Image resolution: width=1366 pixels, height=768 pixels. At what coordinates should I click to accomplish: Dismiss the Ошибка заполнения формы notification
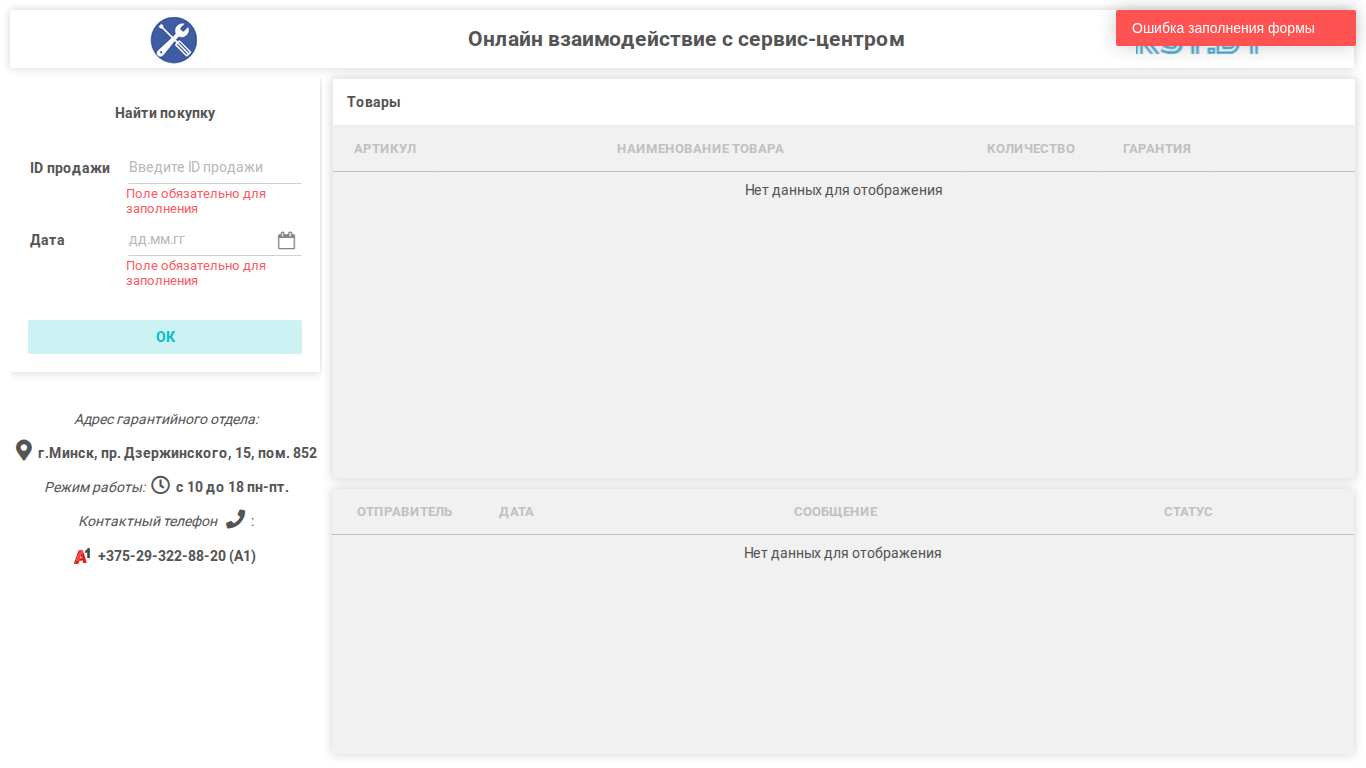point(1236,28)
